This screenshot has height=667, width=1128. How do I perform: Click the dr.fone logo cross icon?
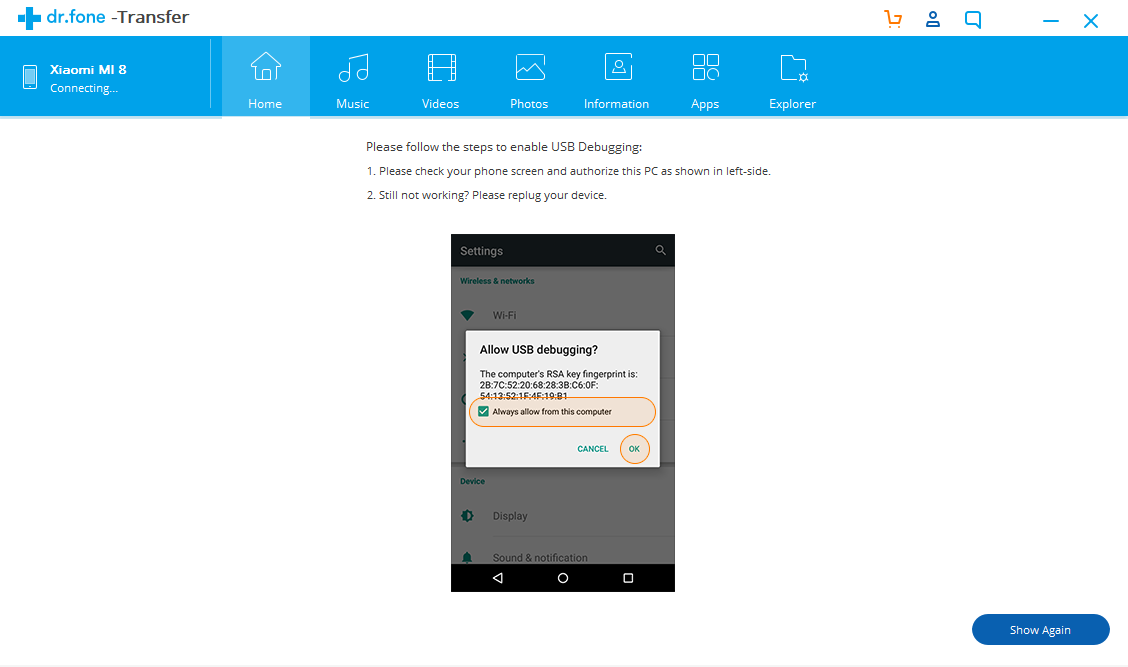[29, 18]
